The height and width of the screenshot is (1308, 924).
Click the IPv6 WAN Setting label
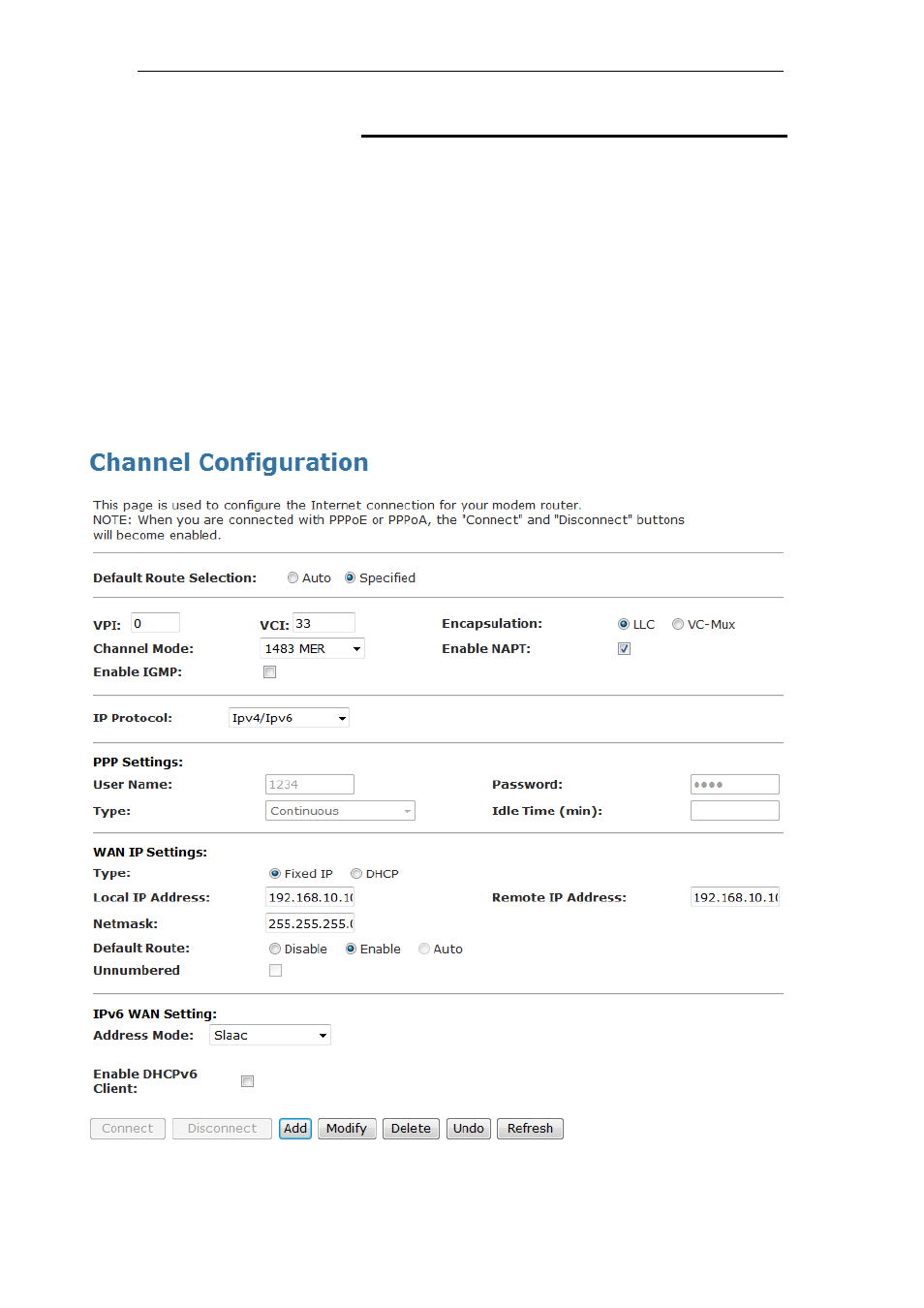[x=155, y=1014]
